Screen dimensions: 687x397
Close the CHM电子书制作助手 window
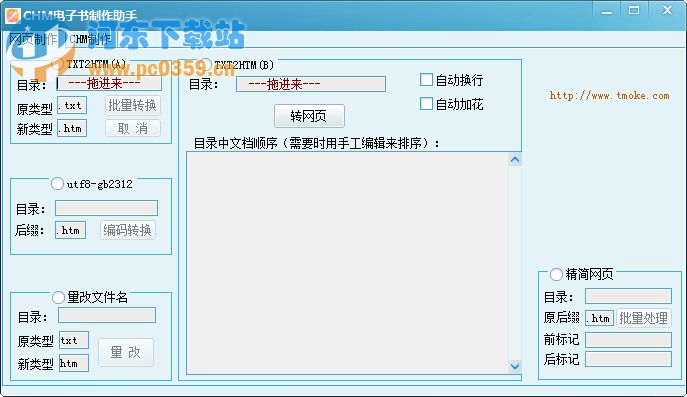tap(667, 10)
